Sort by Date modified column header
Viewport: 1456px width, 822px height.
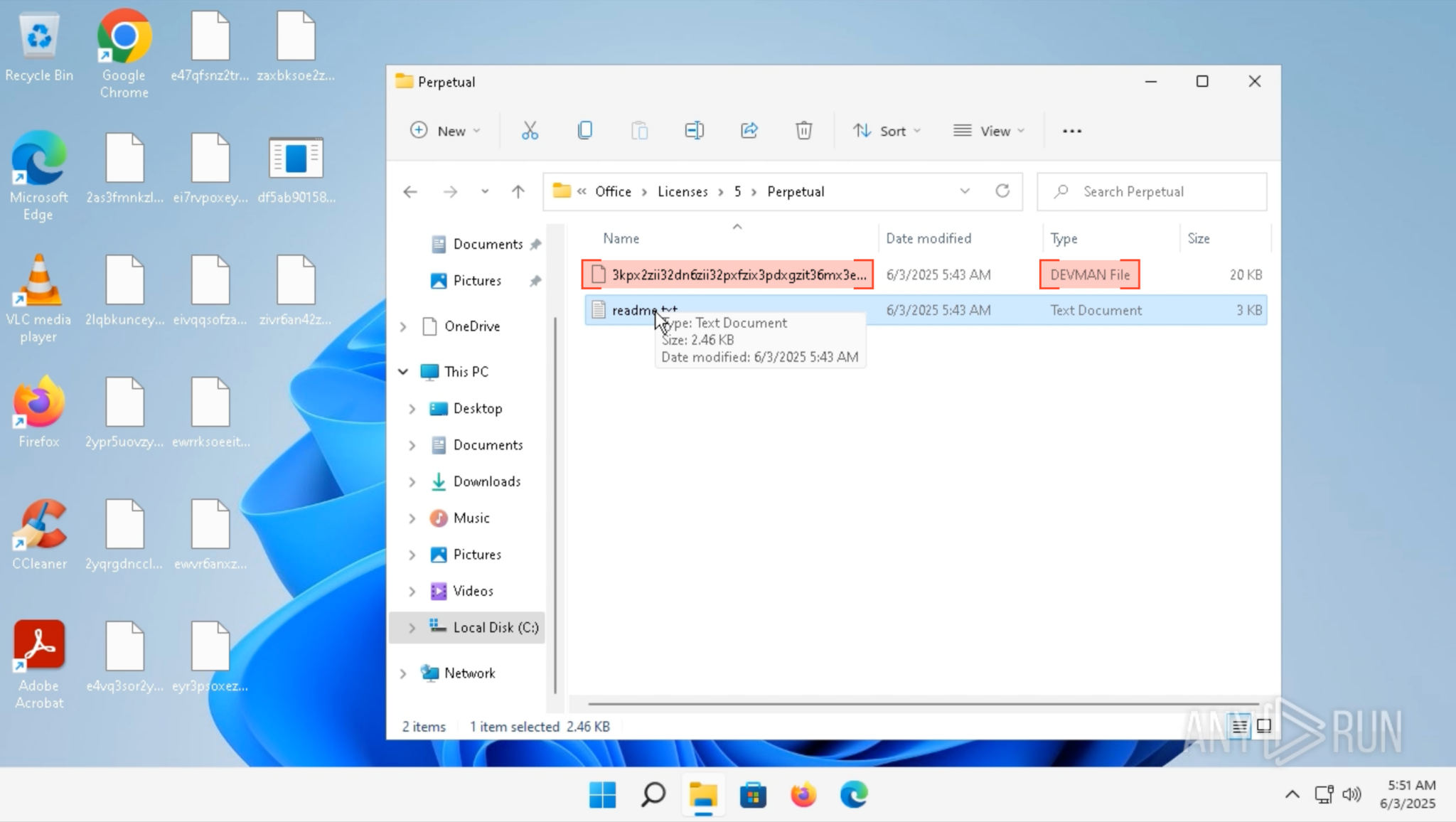pos(928,238)
